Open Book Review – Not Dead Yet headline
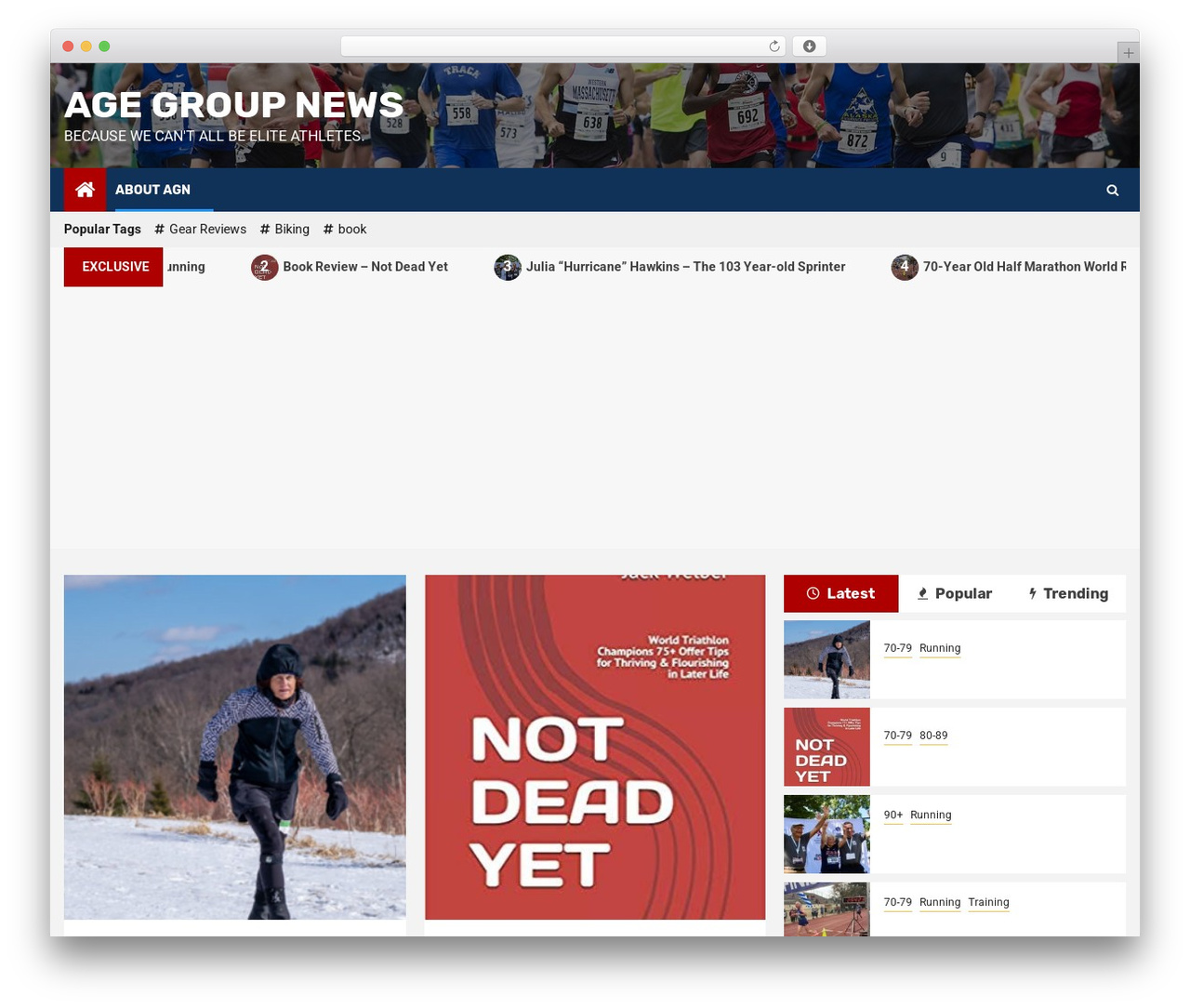 365,267
